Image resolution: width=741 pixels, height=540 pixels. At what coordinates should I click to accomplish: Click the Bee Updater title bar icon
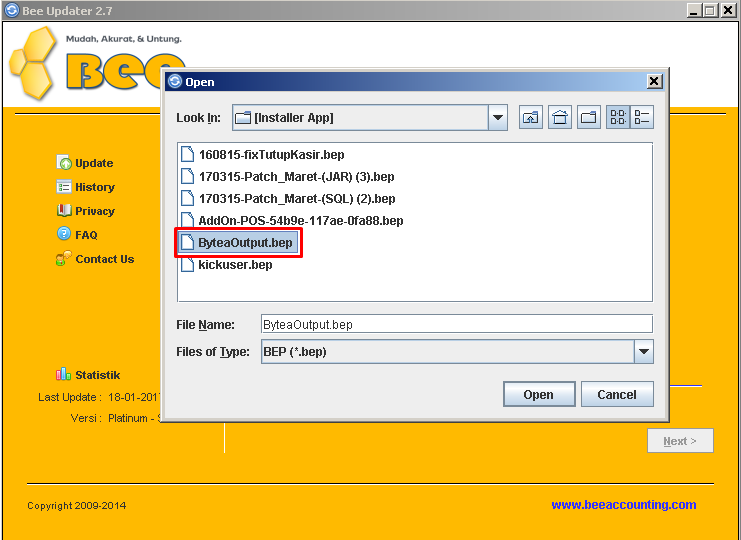coord(12,10)
